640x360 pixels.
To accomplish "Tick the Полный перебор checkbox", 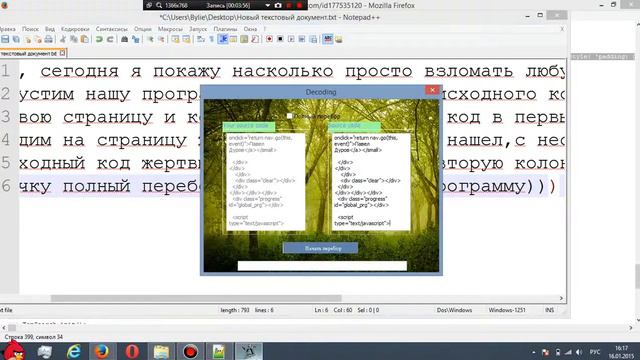I will coord(289,116).
